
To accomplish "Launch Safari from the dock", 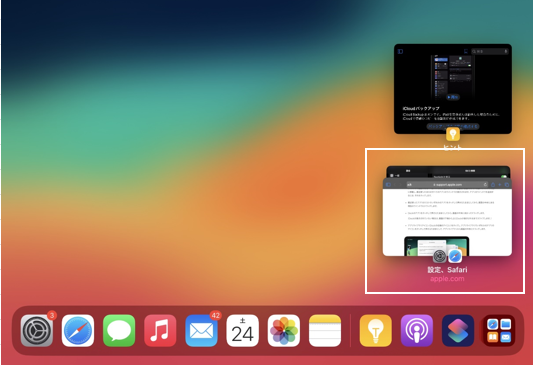I will pyautogui.click(x=78, y=330).
